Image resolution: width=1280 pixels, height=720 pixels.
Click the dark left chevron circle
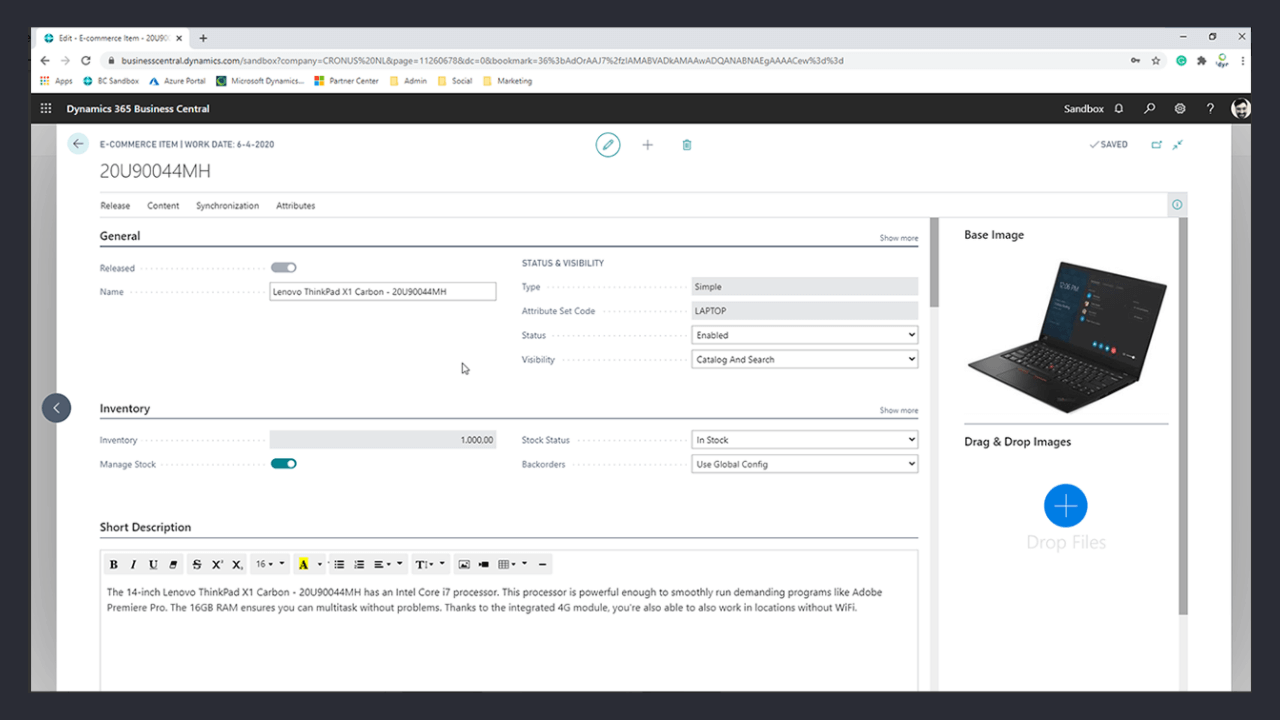(x=57, y=408)
